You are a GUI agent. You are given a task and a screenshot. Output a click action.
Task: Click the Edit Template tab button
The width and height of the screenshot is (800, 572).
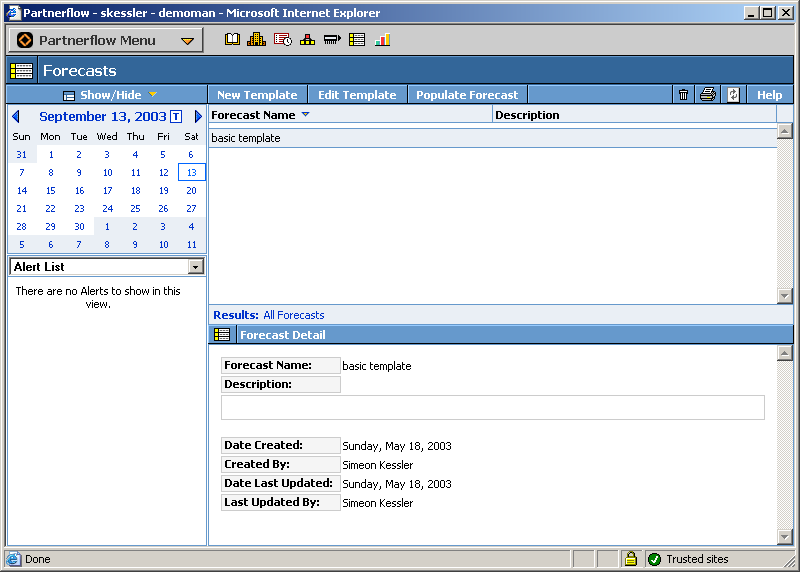tap(357, 95)
